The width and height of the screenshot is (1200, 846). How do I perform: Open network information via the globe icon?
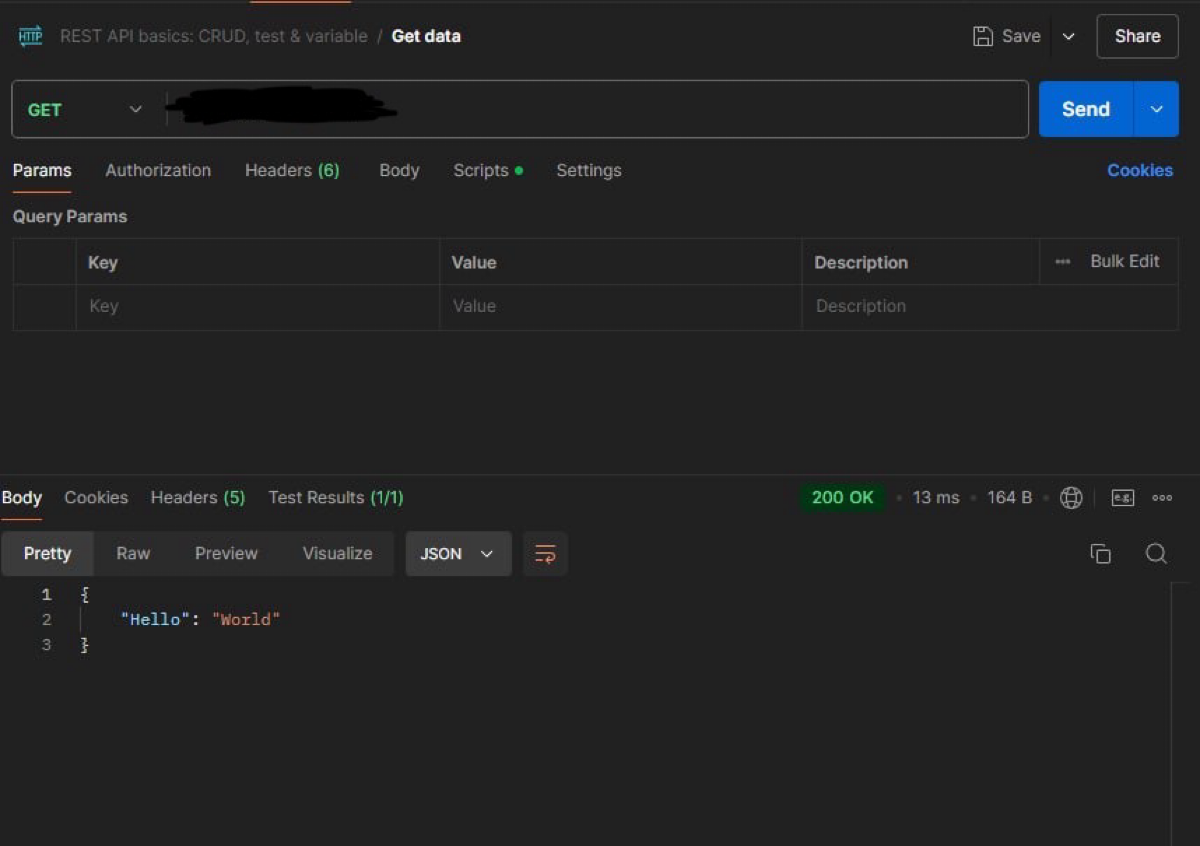pyautogui.click(x=1071, y=497)
